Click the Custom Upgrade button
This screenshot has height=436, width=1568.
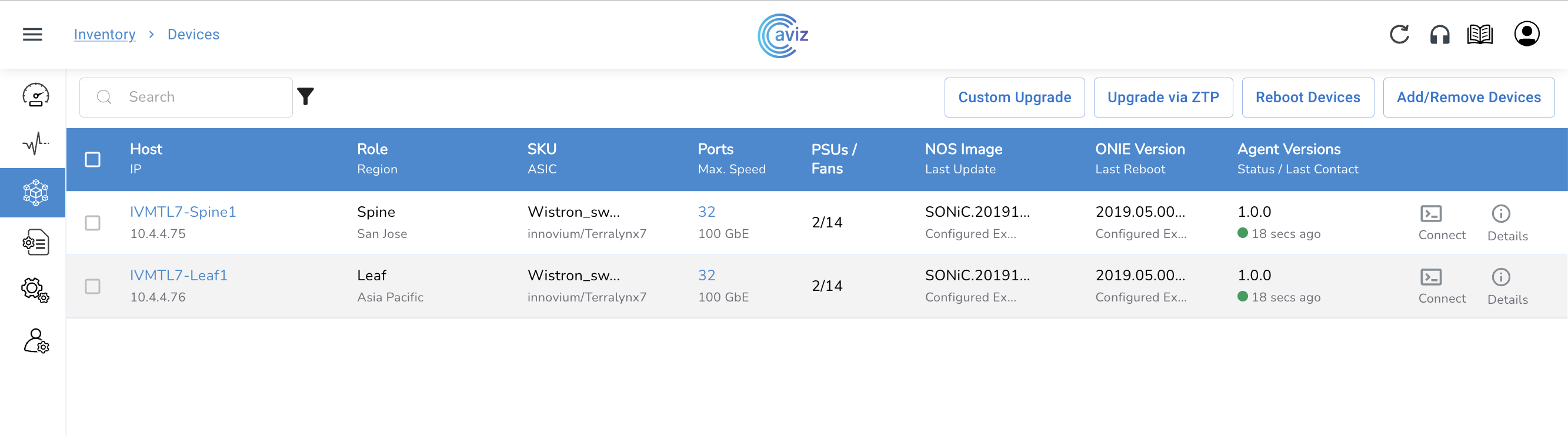point(1014,98)
